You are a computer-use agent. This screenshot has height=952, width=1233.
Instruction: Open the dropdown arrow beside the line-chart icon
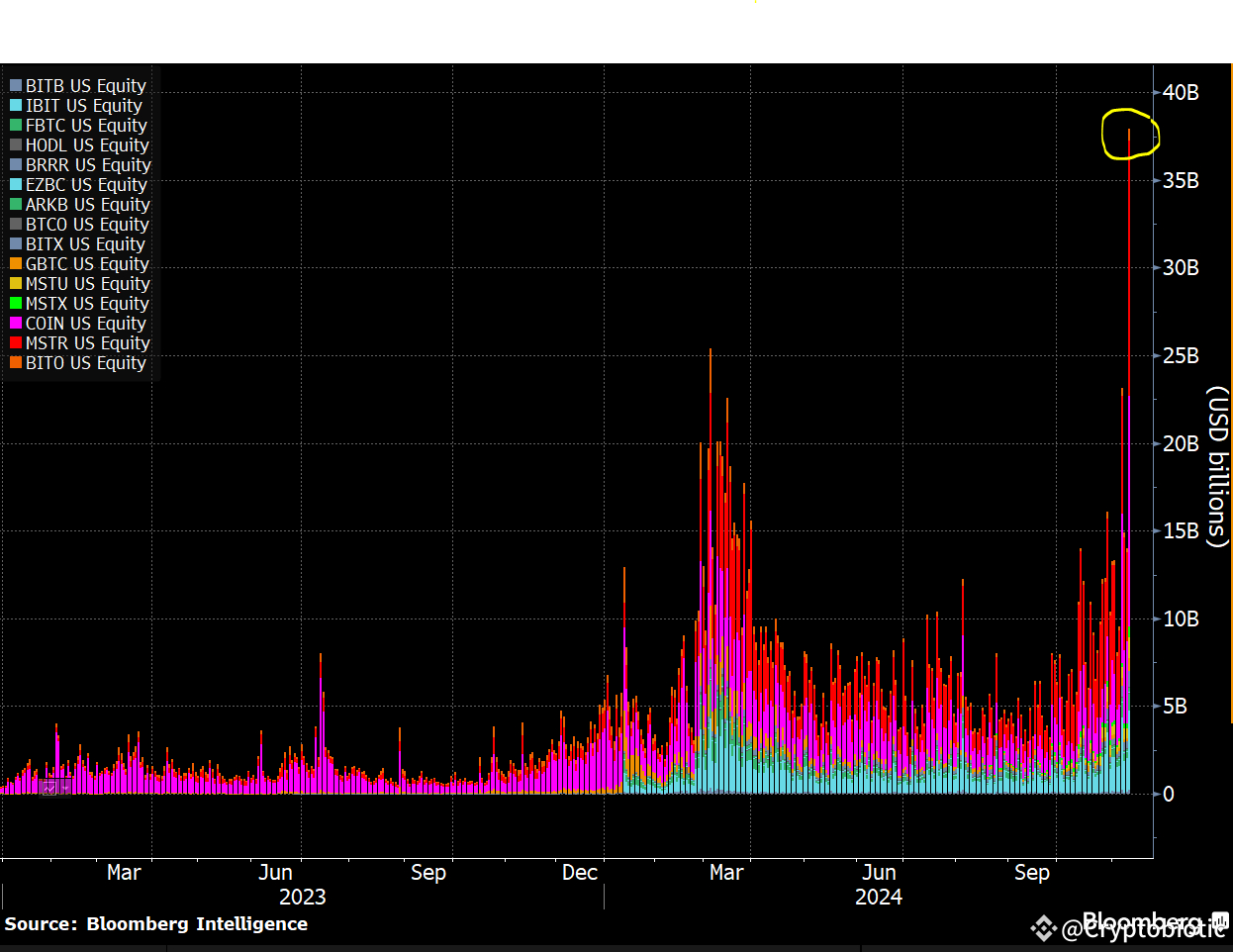[65, 788]
